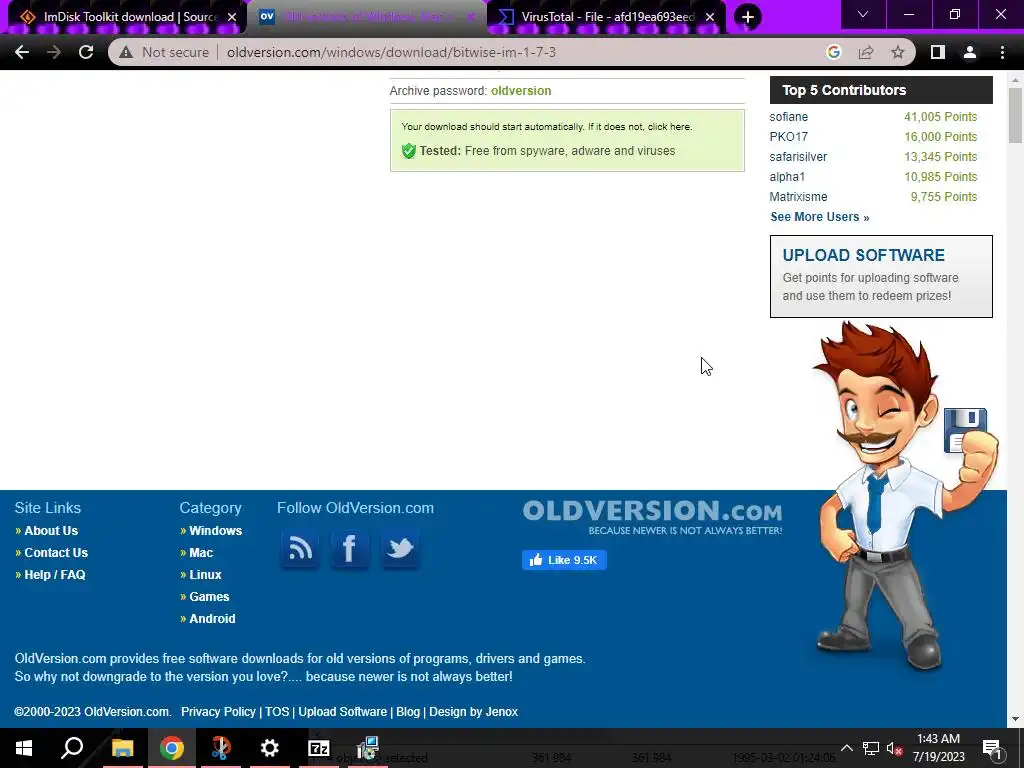The height and width of the screenshot is (768, 1024).
Task: Show hidden system tray icons
Action: click(846, 748)
